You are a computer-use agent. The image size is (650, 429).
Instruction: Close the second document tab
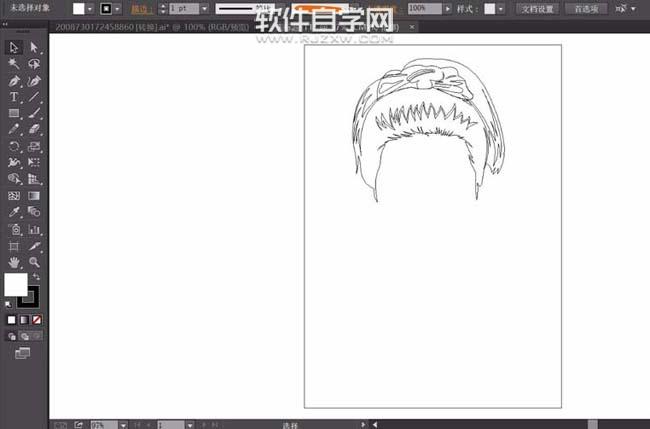[x=412, y=27]
